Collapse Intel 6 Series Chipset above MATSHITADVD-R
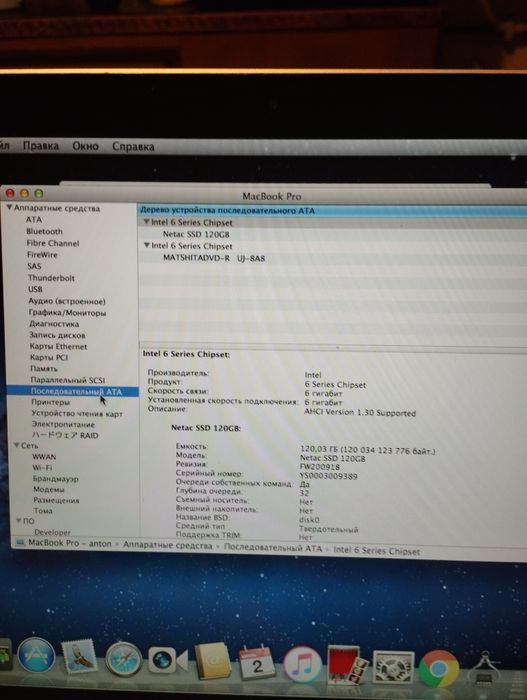Image resolution: width=527 pixels, height=700 pixels. coord(146,245)
